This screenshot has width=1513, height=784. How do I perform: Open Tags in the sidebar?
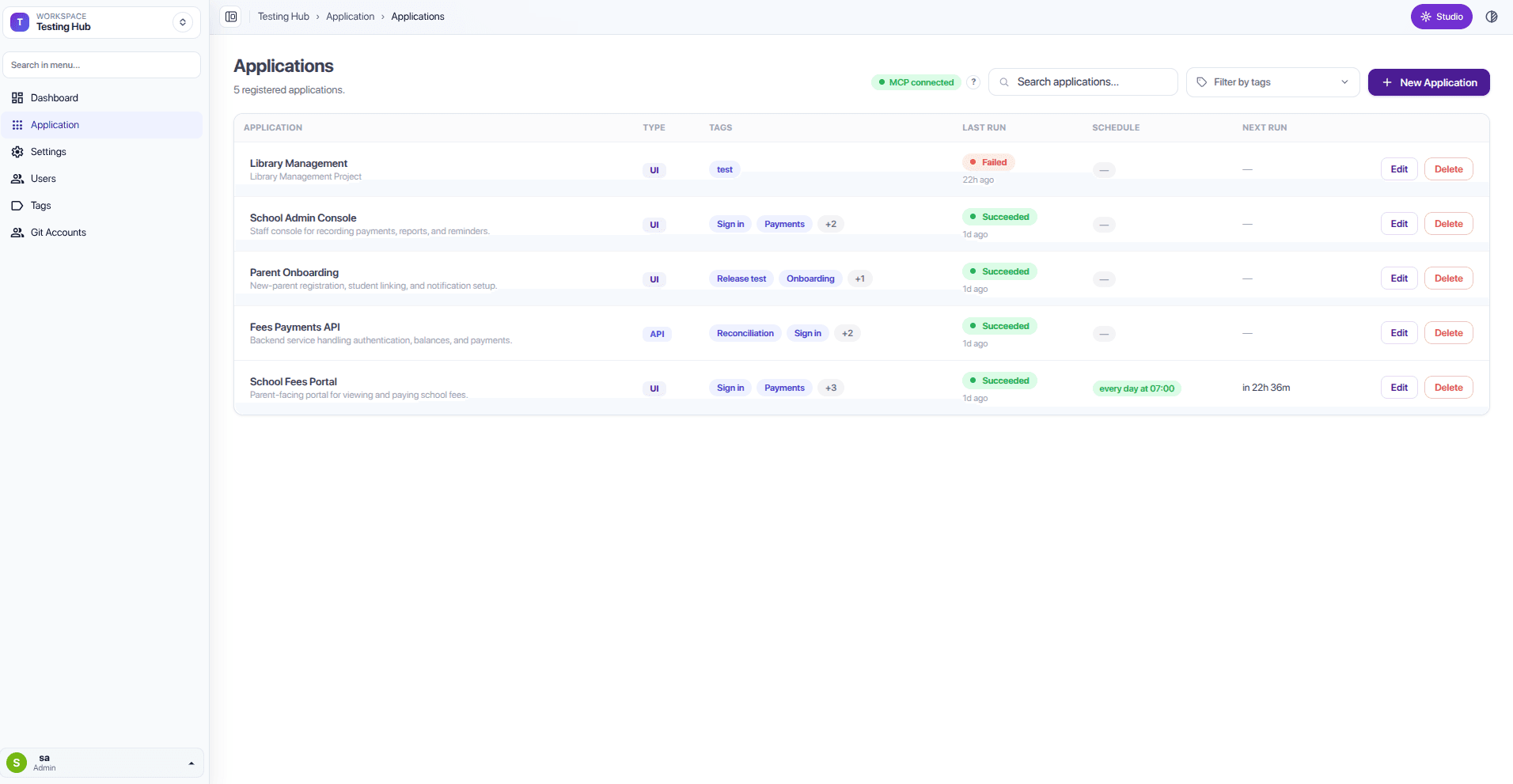(x=102, y=206)
